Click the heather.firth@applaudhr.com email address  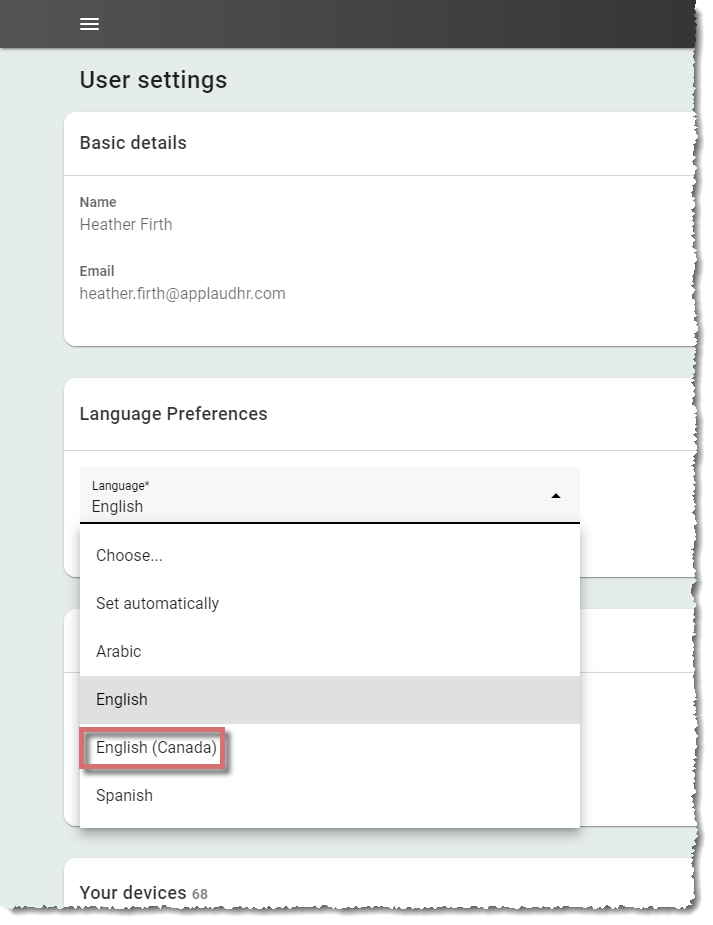click(x=182, y=293)
